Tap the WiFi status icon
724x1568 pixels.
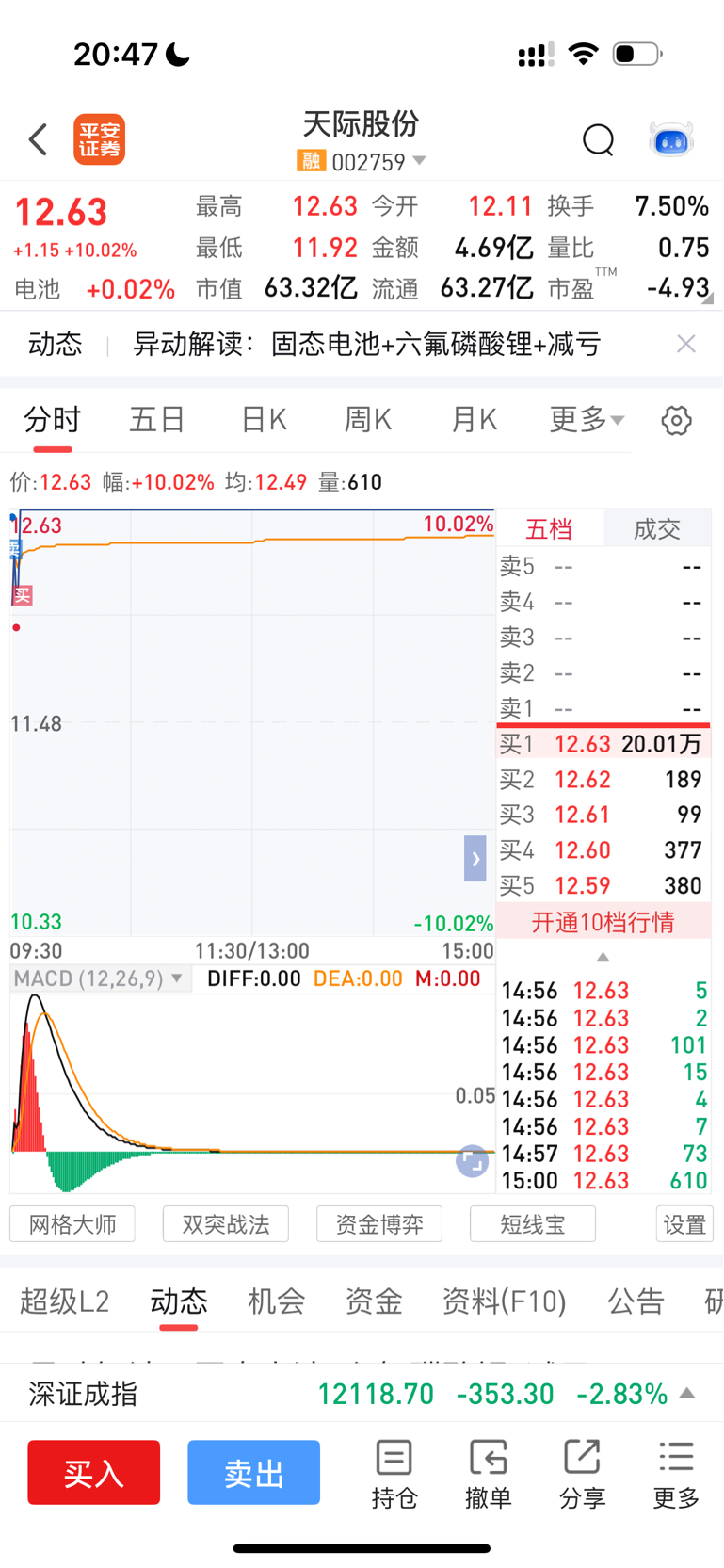point(584,54)
